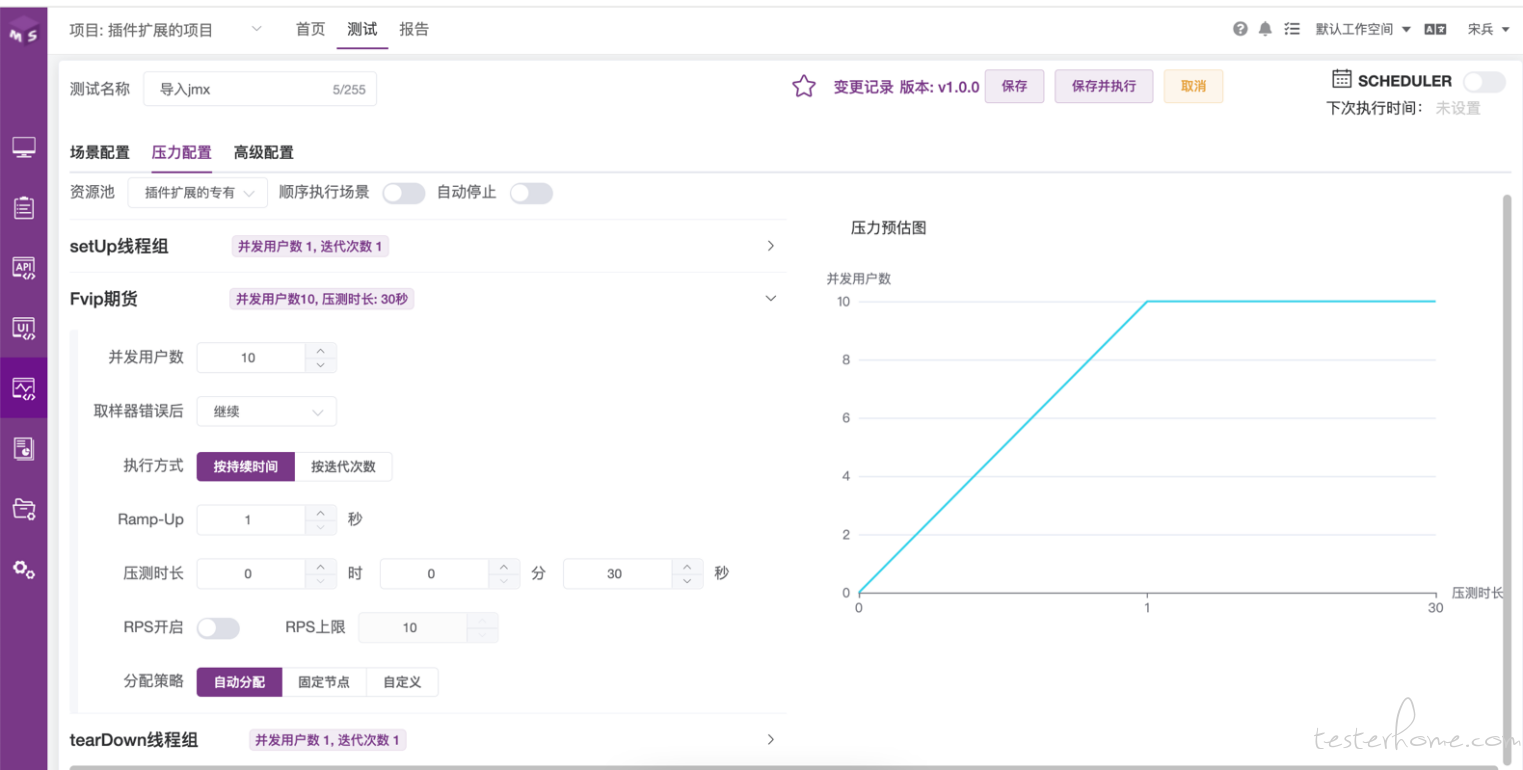Switch to the 场景配置 tab
The image size is (1523, 770).
[100, 153]
